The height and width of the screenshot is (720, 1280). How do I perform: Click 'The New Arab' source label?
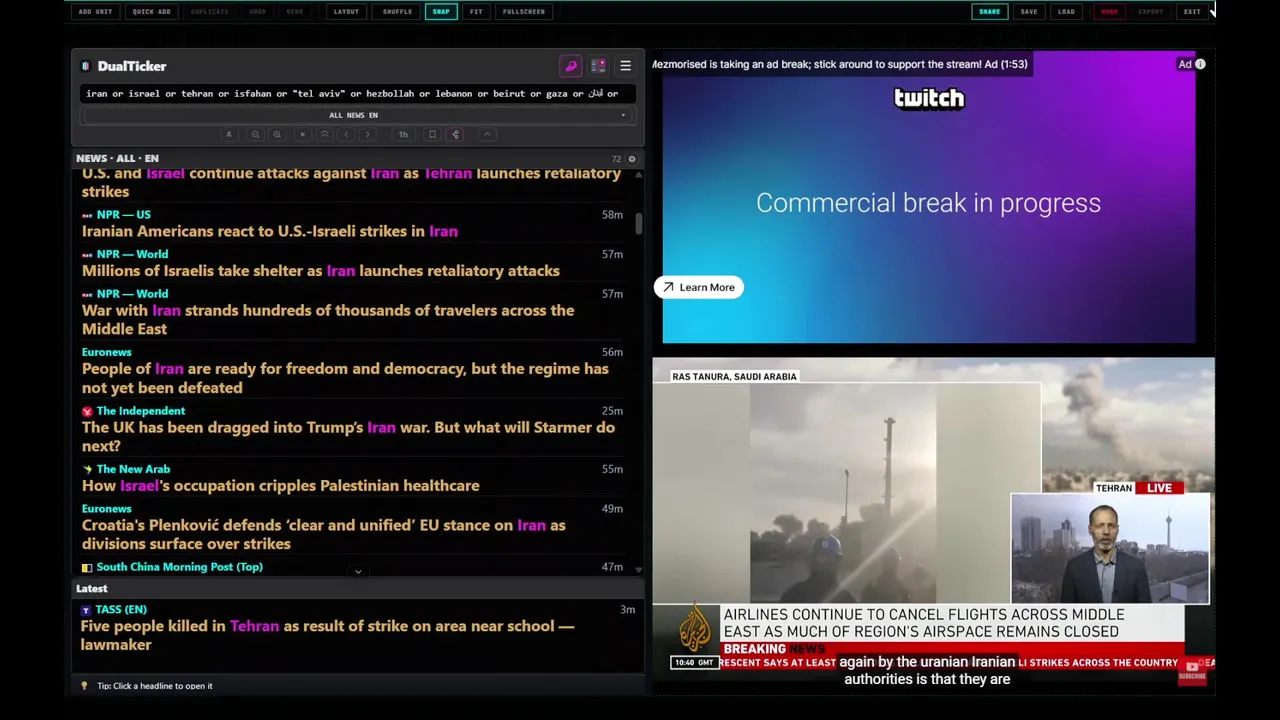pos(133,469)
